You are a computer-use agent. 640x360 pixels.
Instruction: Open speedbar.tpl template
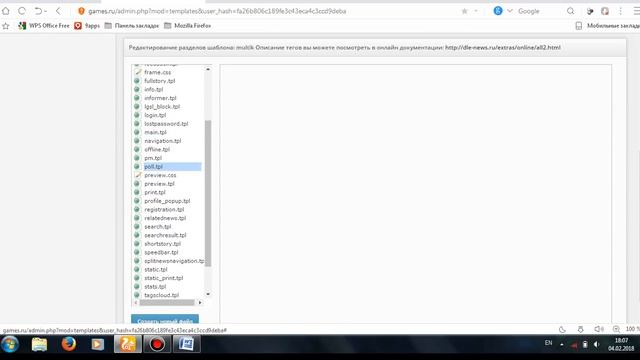[x=161, y=252]
